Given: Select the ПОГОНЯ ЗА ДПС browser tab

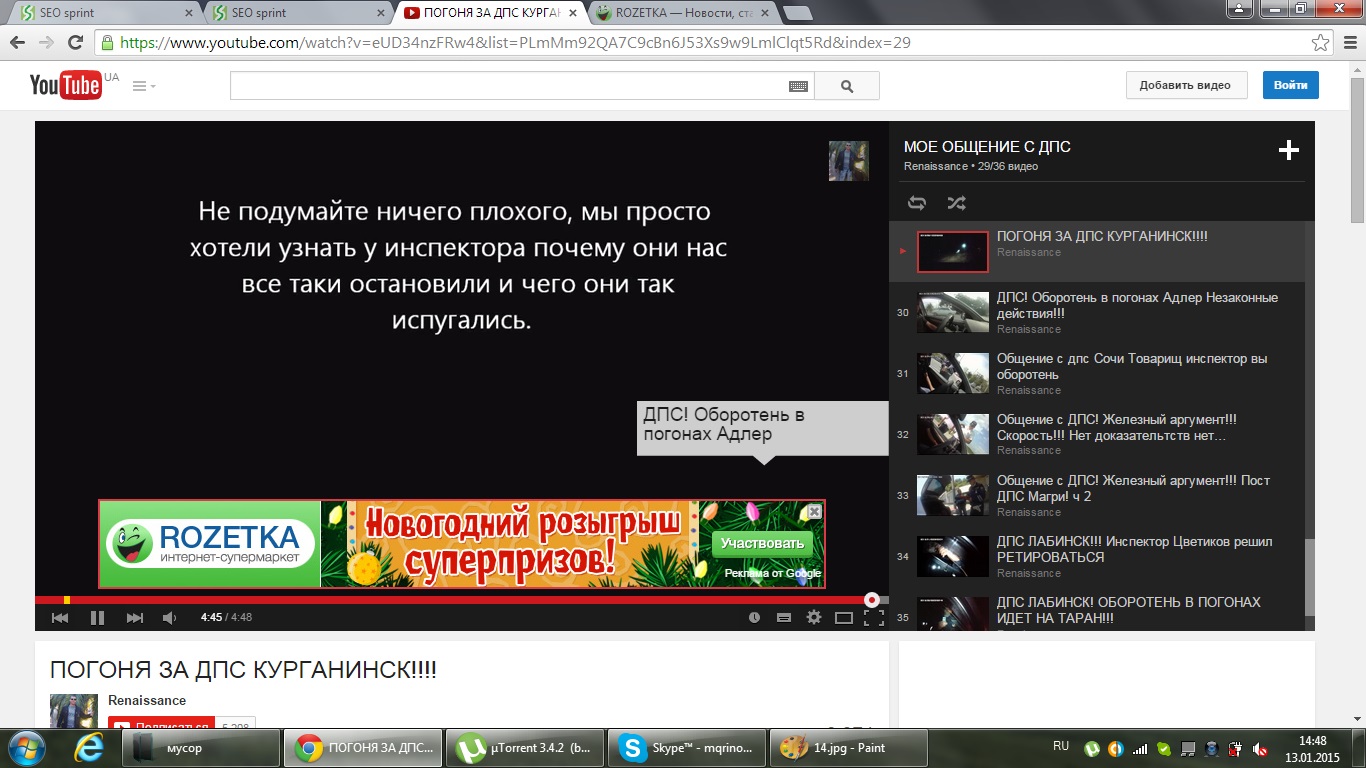Looking at the screenshot, I should [490, 13].
